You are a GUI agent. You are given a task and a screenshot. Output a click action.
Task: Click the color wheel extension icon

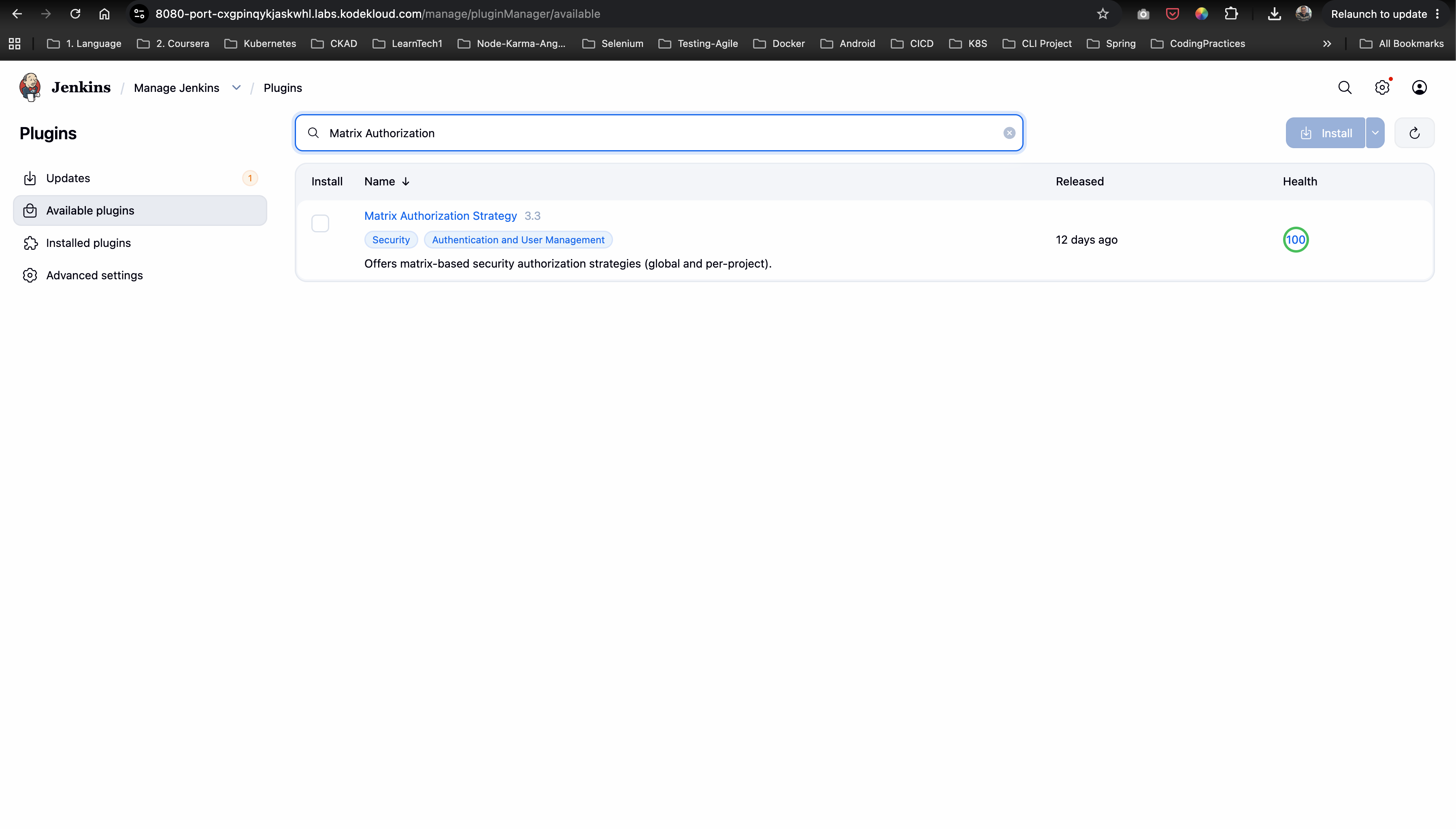pyautogui.click(x=1201, y=14)
